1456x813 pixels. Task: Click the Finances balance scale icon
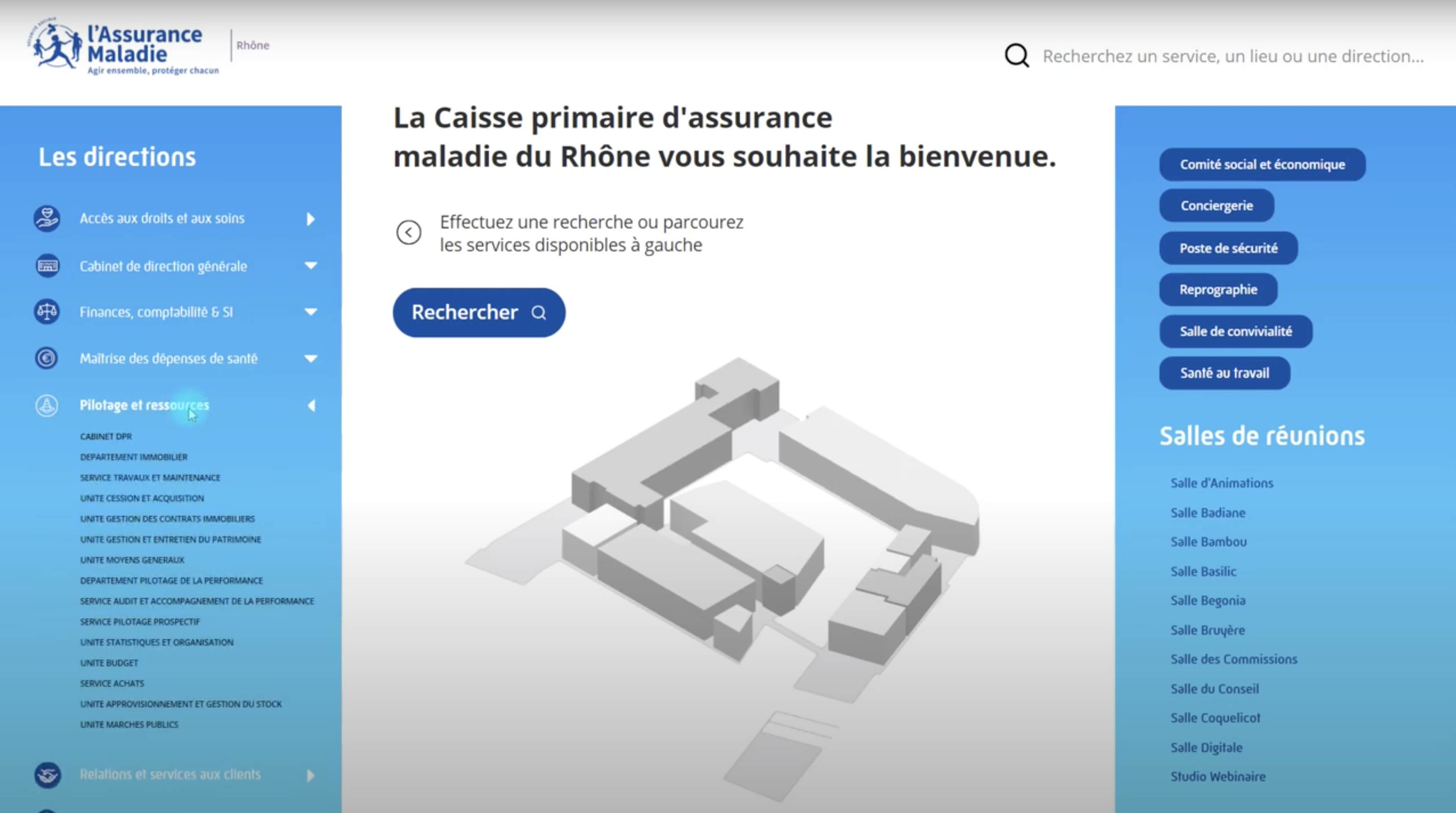coord(47,312)
